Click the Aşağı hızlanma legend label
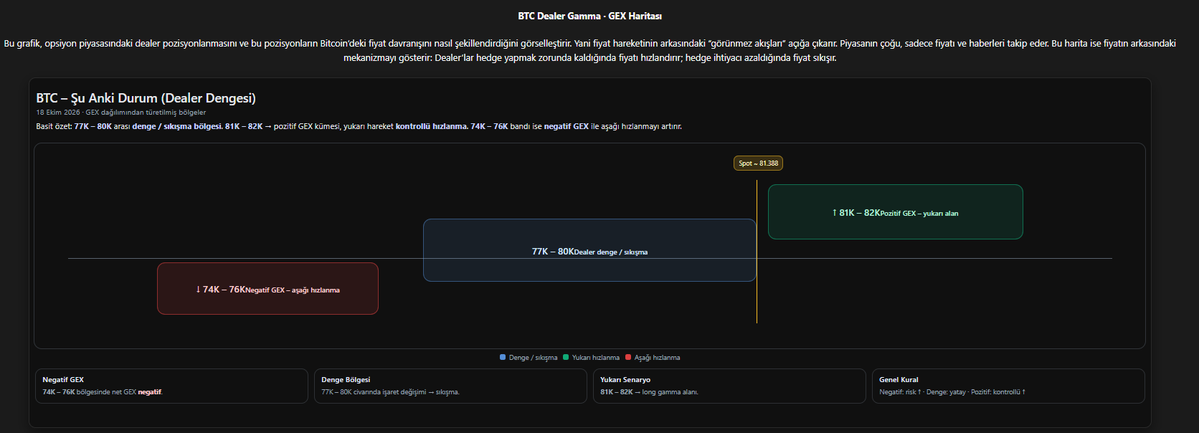Image resolution: width=1199 pixels, height=433 pixels. (x=657, y=357)
